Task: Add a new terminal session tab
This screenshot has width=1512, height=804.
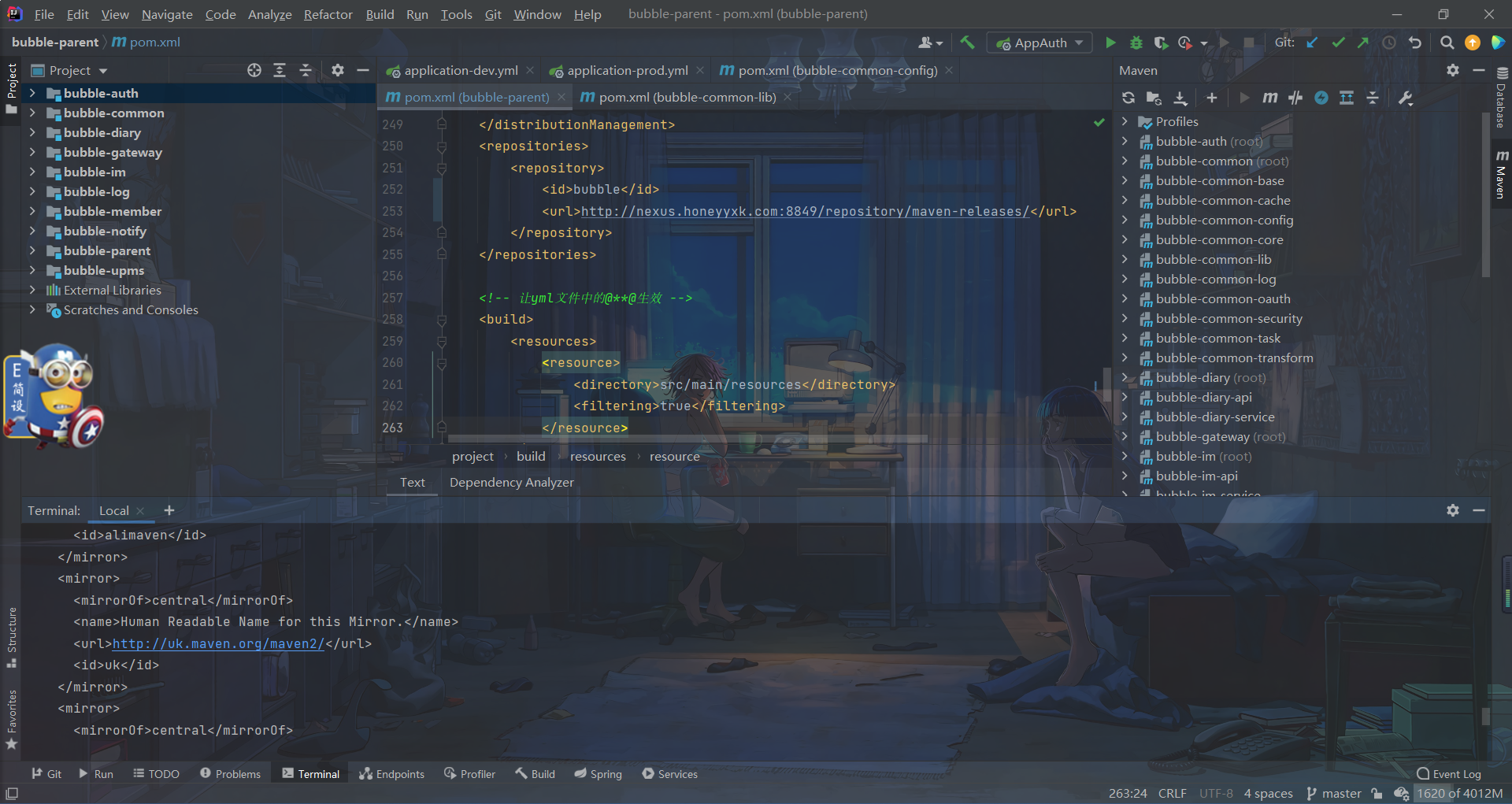Action: 169,510
